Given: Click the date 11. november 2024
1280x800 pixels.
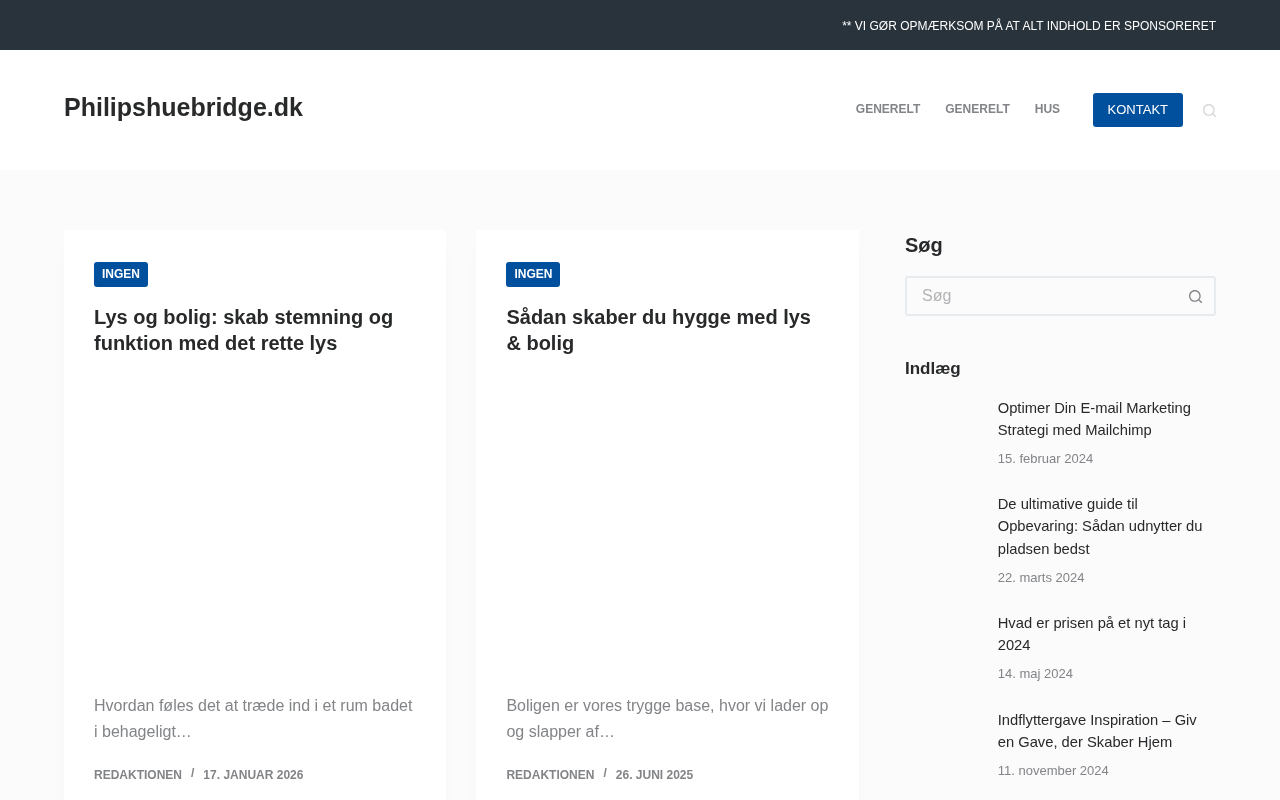Looking at the screenshot, I should pos(1053,771).
